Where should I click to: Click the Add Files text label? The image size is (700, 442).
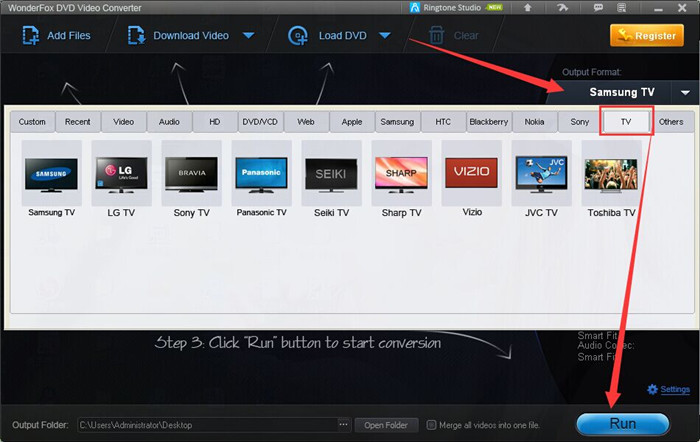pos(69,35)
